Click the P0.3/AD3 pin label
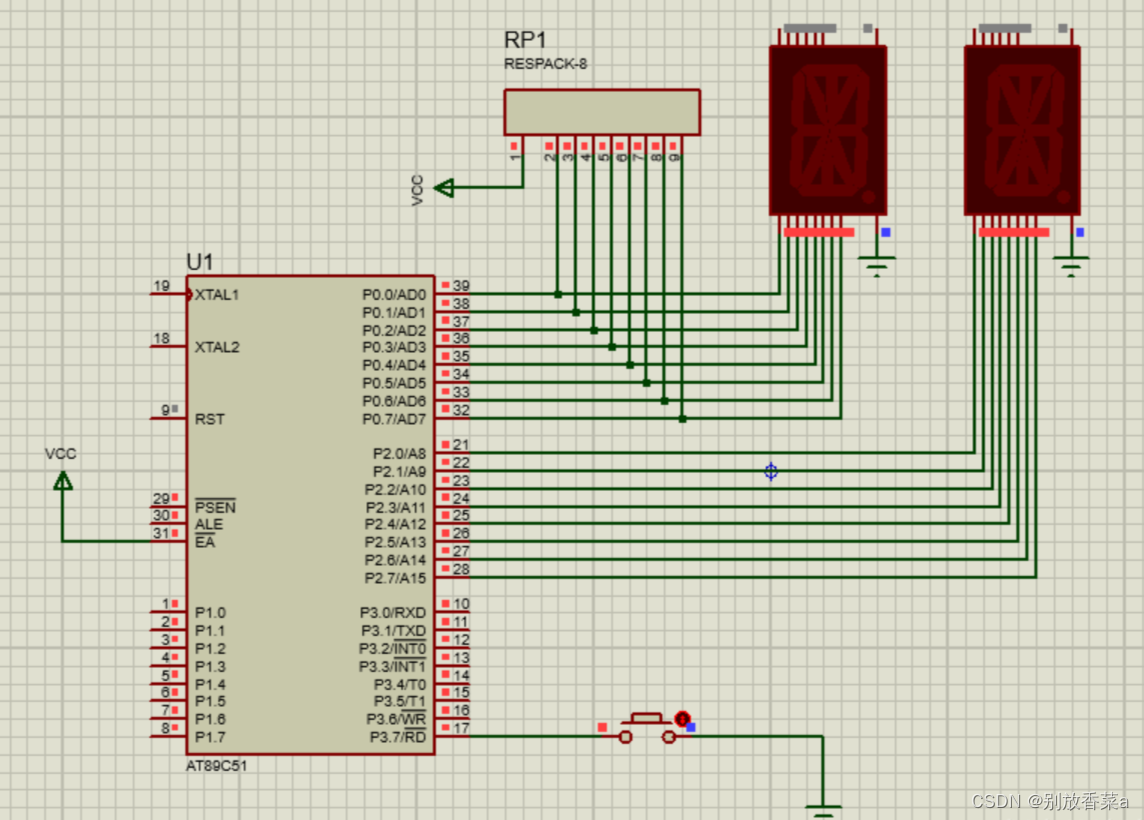1144x820 pixels. [394, 347]
